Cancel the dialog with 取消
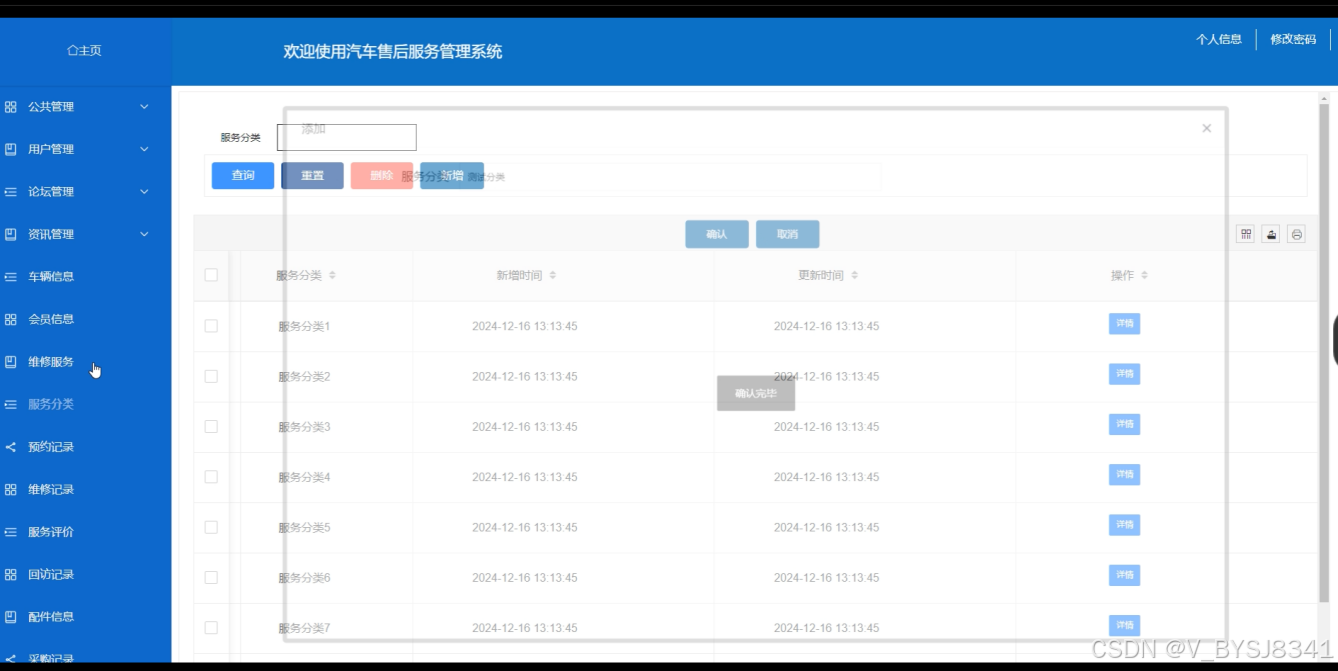 (x=788, y=234)
